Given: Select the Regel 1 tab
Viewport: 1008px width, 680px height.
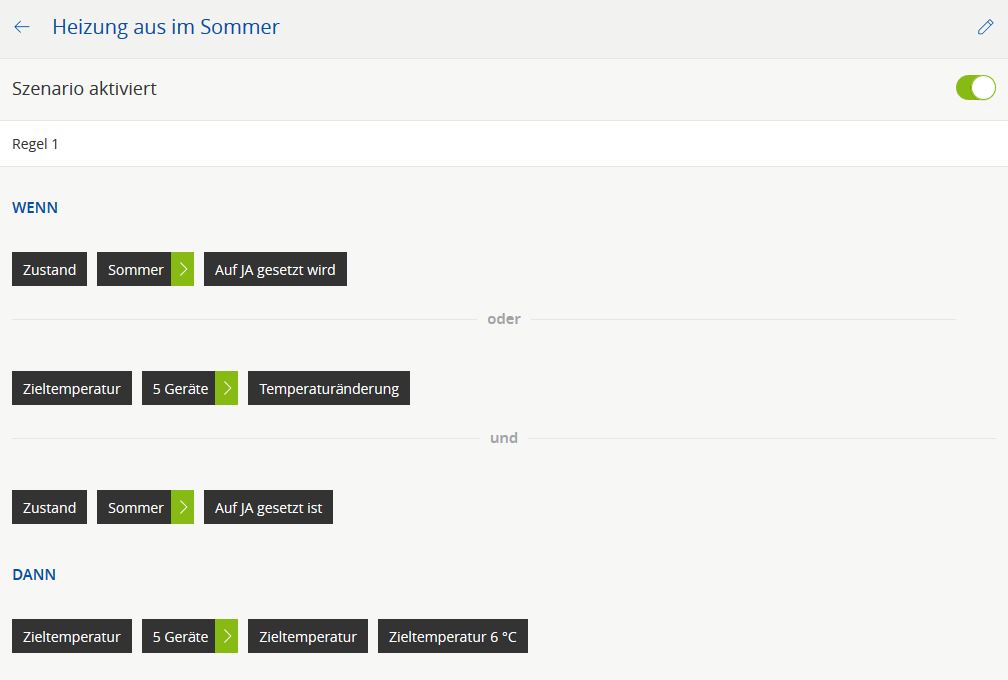Looking at the screenshot, I should point(35,144).
